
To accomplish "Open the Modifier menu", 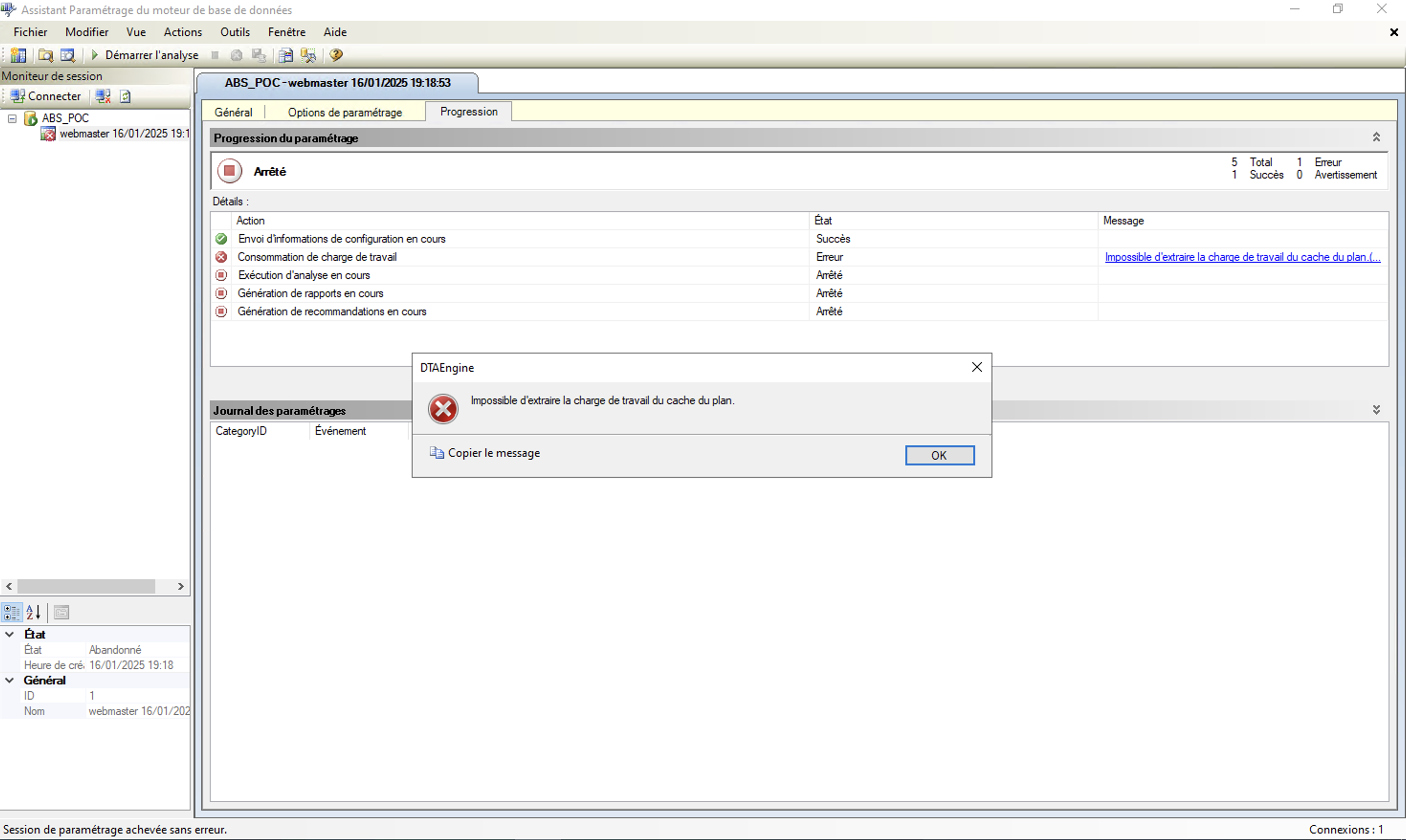I will click(87, 32).
